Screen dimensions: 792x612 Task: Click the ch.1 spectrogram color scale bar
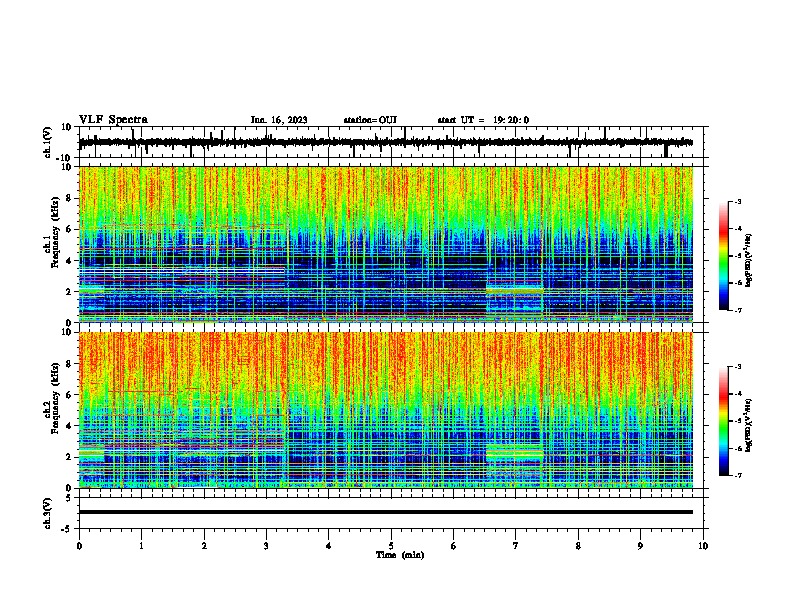[723, 256]
